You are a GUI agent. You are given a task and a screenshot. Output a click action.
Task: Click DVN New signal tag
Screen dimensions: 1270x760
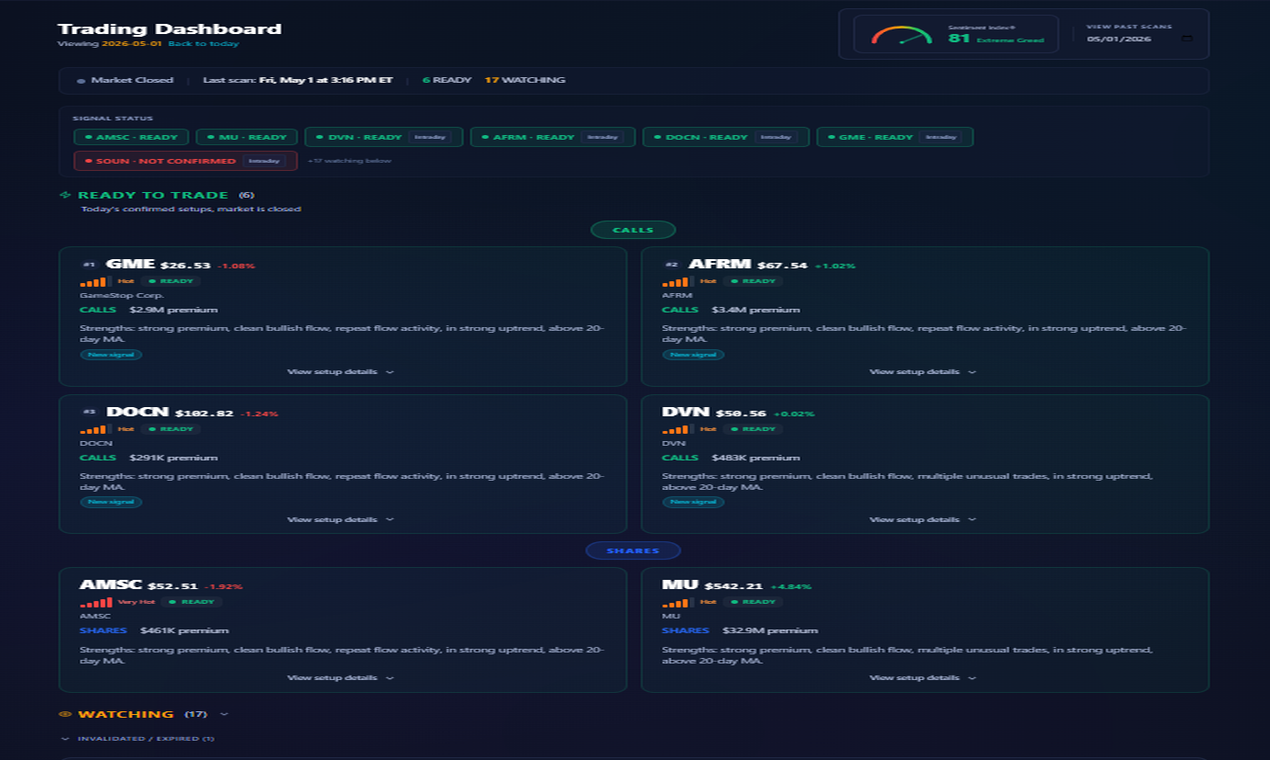click(693, 502)
